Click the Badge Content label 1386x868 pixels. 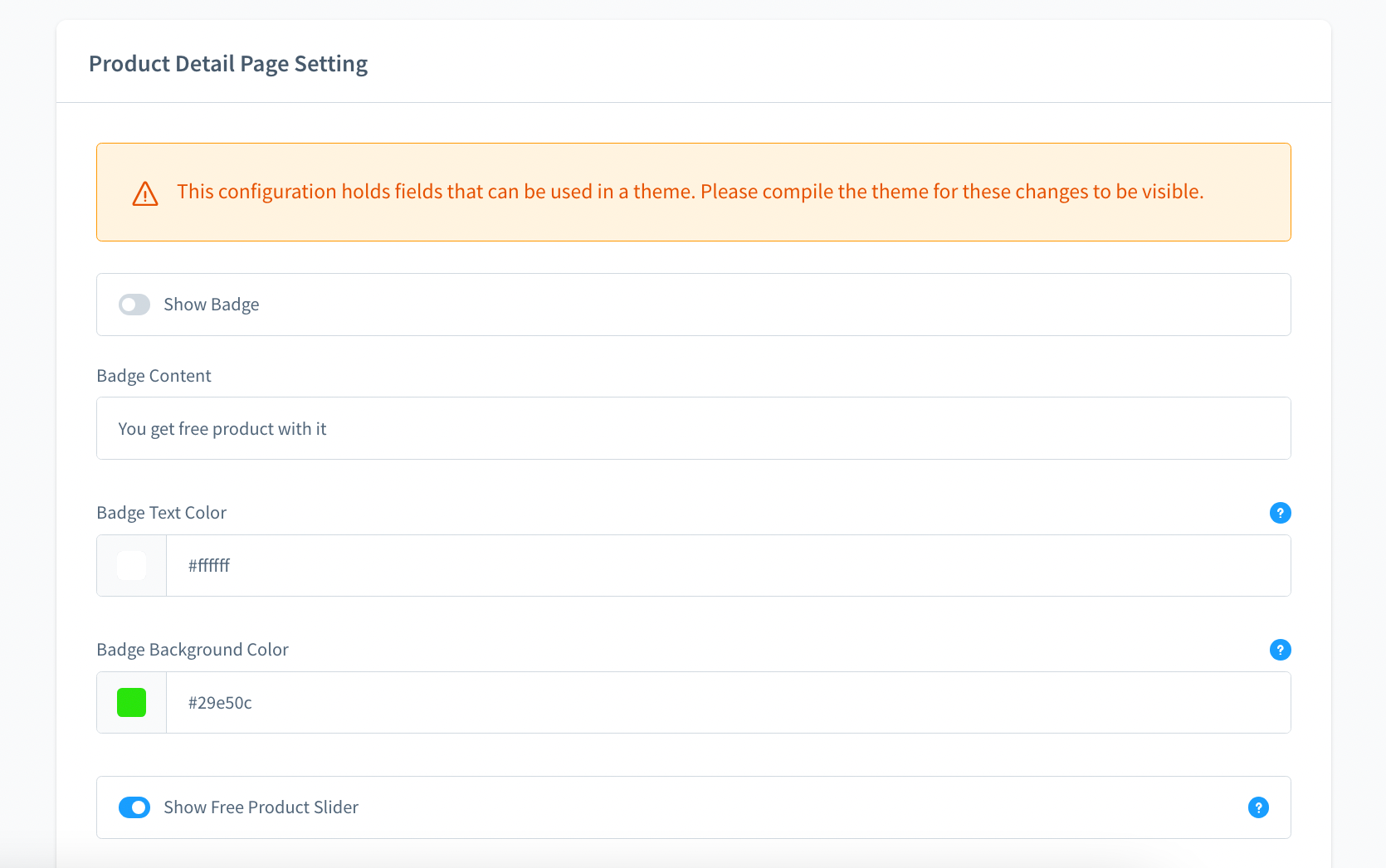(x=154, y=376)
